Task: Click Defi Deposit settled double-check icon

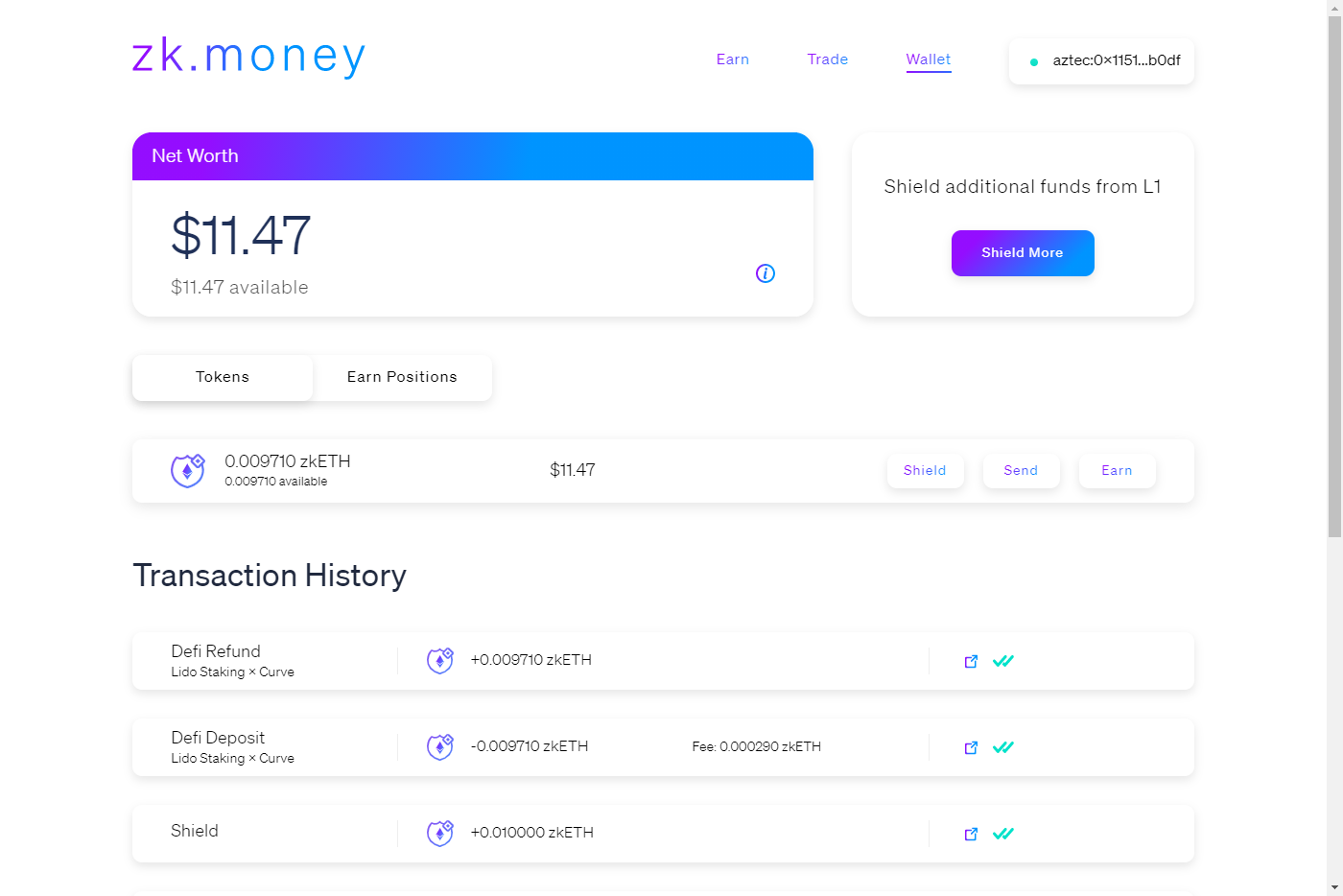Action: tap(1003, 747)
